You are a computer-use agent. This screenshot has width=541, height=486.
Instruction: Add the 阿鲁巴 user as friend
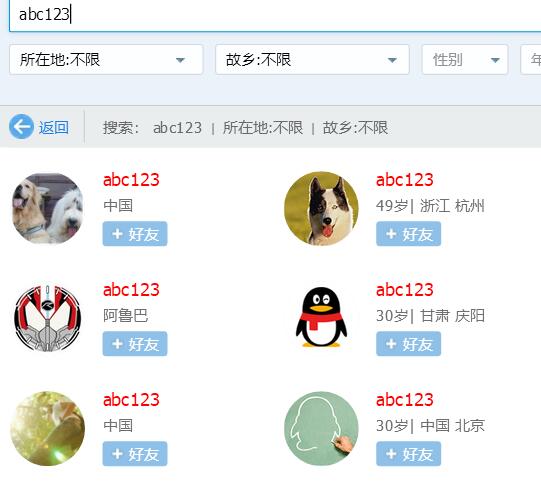tap(135, 344)
